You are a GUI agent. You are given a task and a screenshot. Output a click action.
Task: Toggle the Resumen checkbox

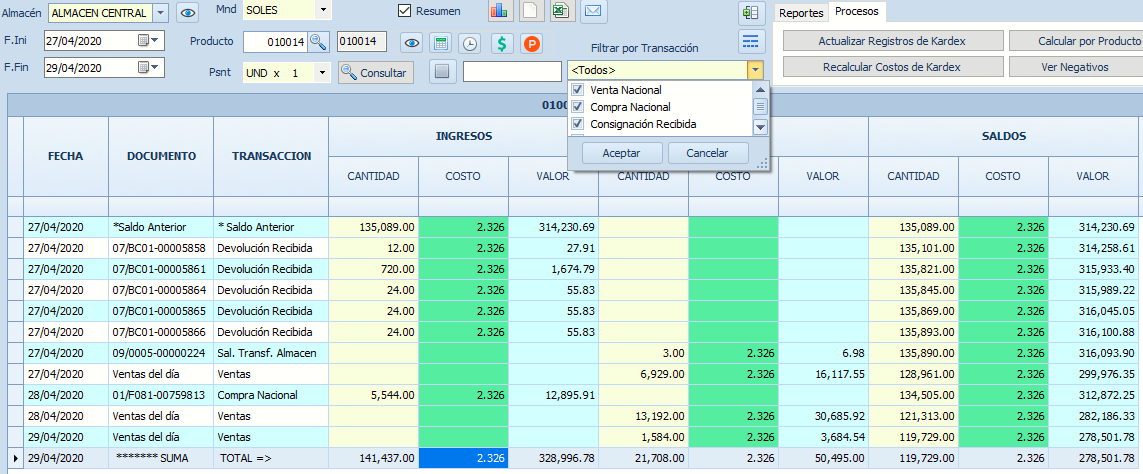pos(405,11)
